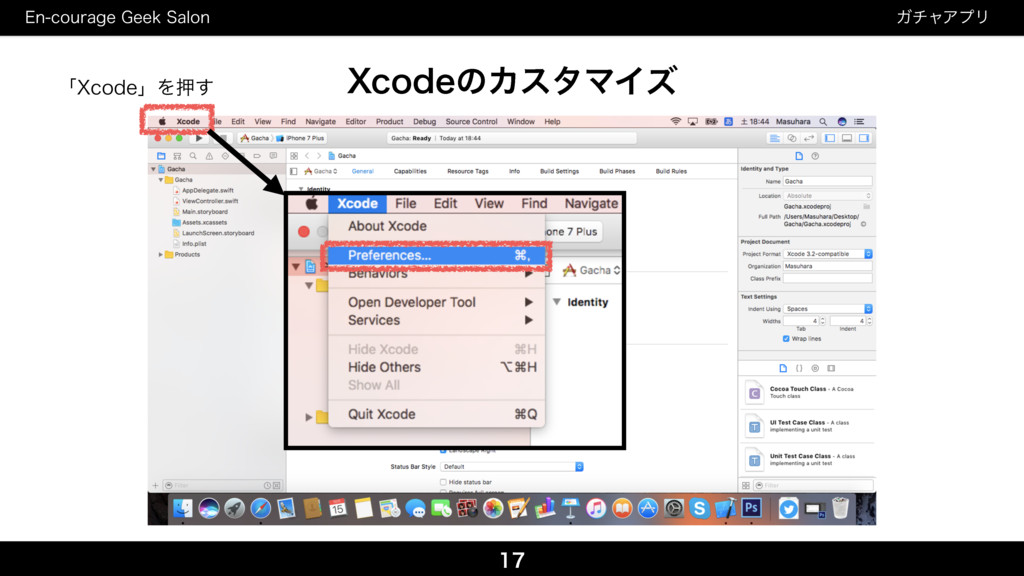This screenshot has height=576, width=1024.
Task: Open the Media library
Action: 831,368
